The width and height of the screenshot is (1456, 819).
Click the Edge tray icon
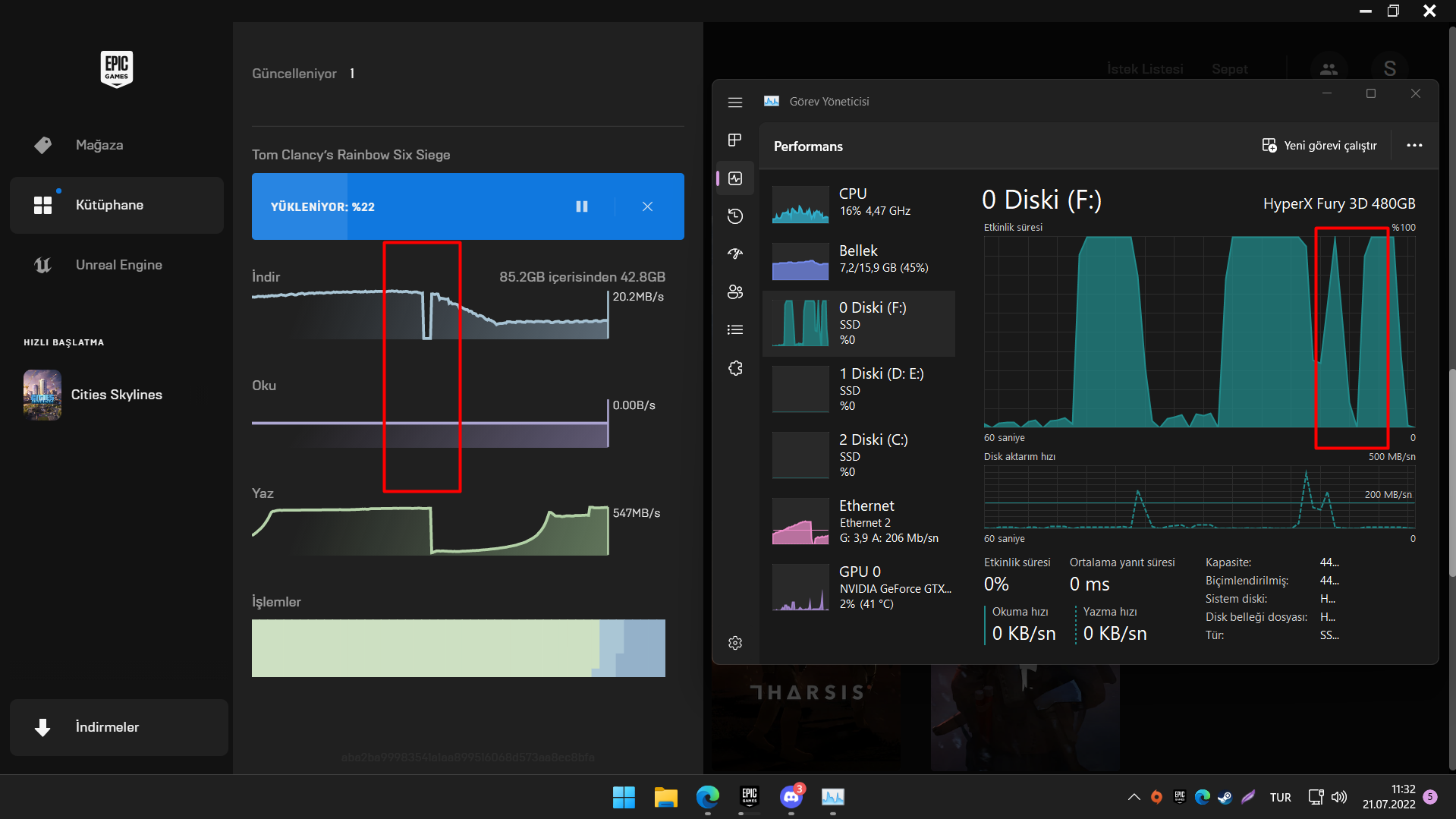pos(1202,797)
